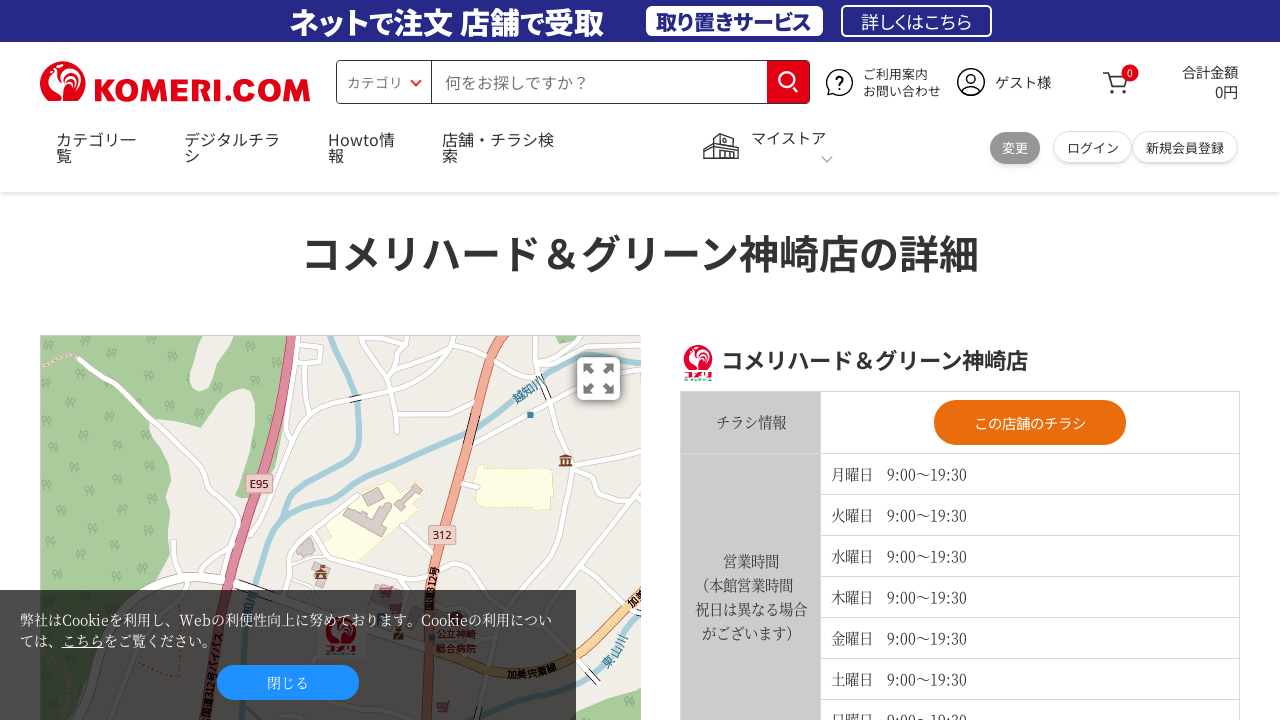Click the チラシ情報 table header cell

click(x=751, y=423)
